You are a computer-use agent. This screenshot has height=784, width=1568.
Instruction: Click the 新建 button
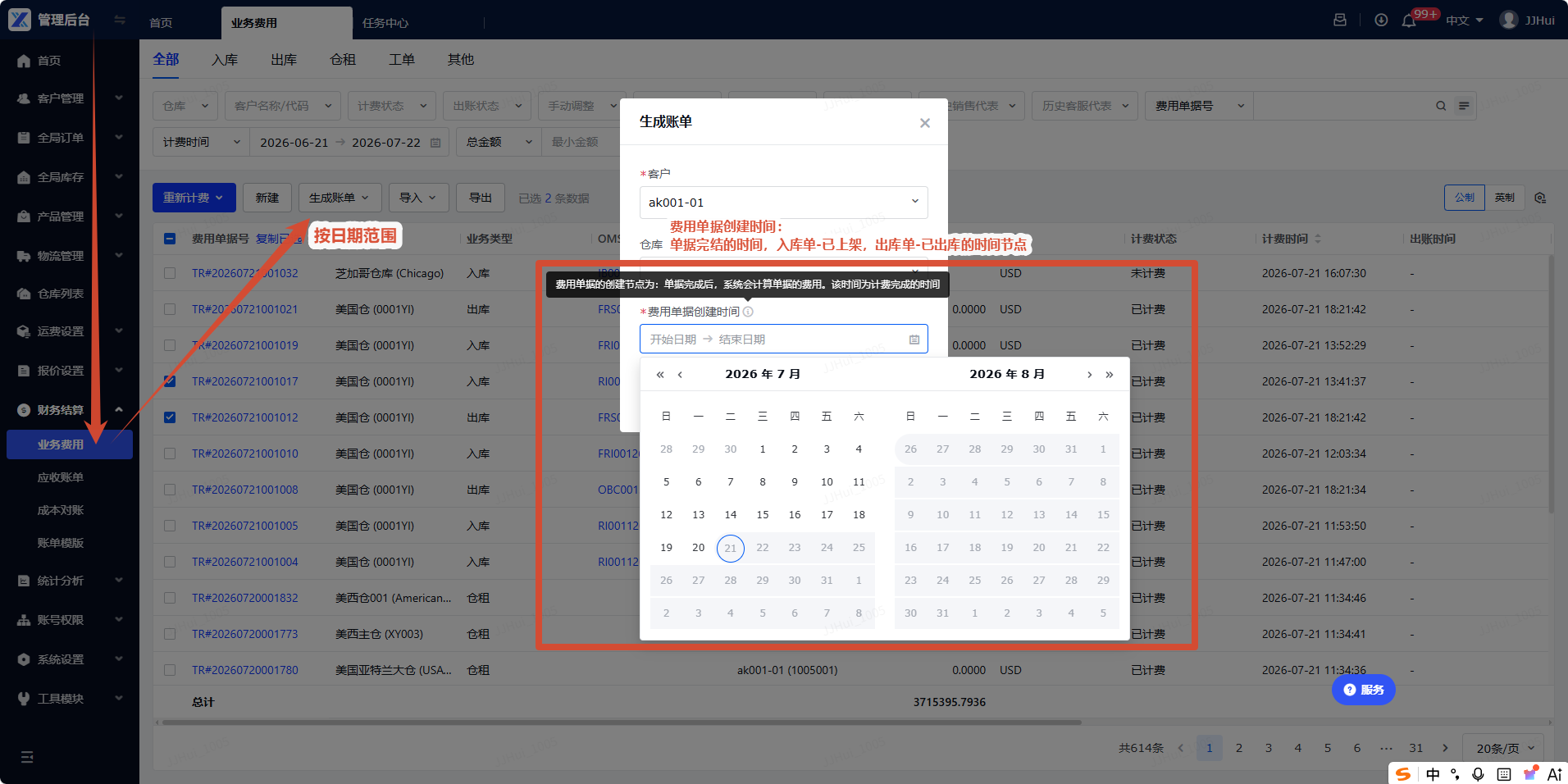[267, 198]
